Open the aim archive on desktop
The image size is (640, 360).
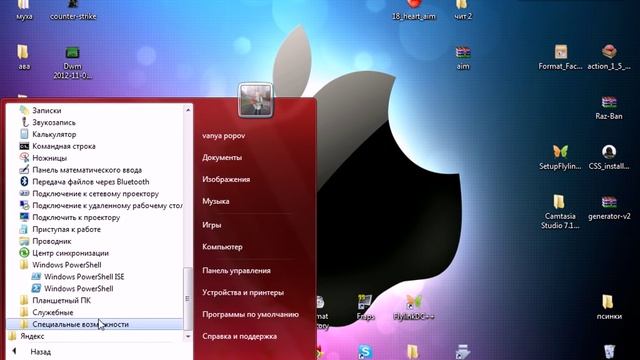click(463, 58)
